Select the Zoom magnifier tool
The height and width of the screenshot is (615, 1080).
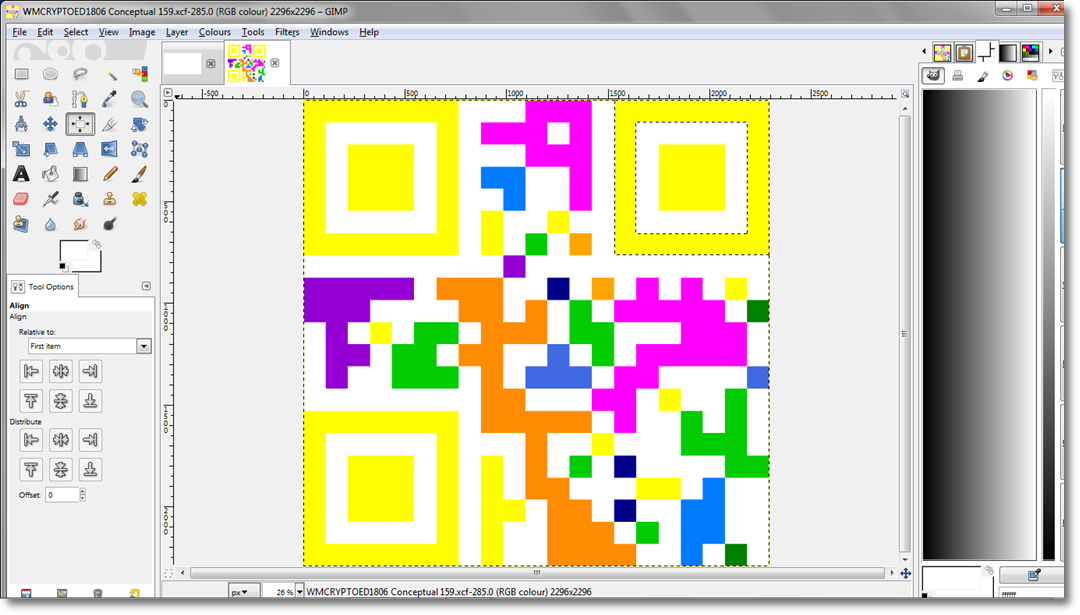pyautogui.click(x=139, y=99)
